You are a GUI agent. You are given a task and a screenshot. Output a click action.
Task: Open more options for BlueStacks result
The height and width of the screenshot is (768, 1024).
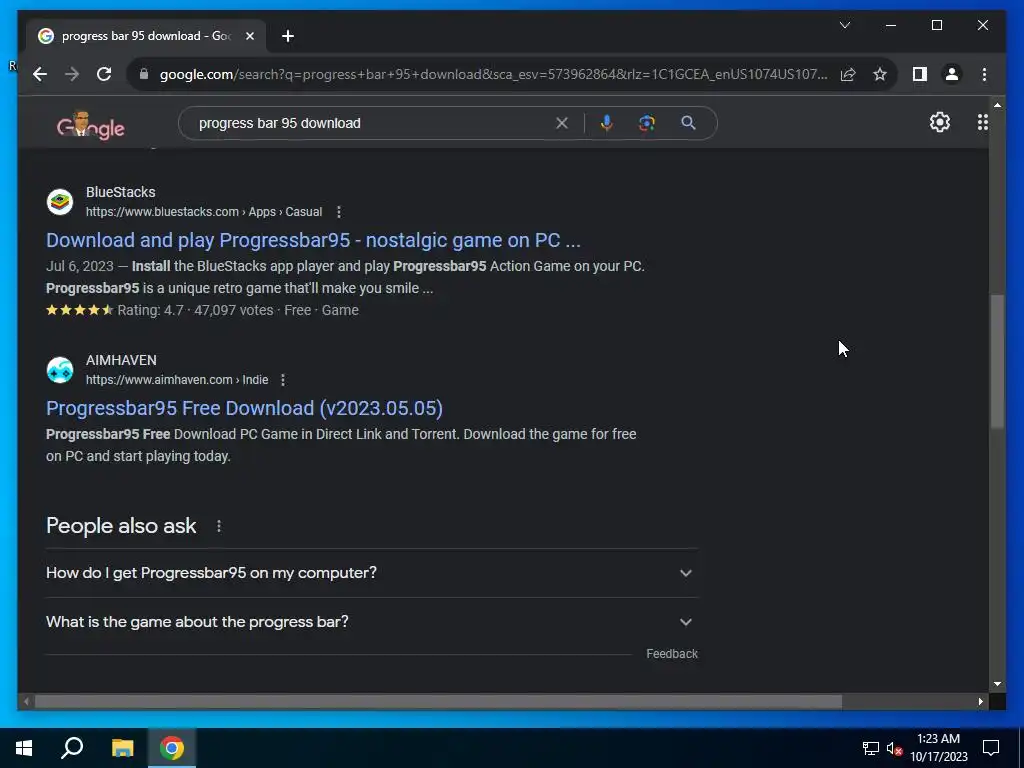(338, 212)
